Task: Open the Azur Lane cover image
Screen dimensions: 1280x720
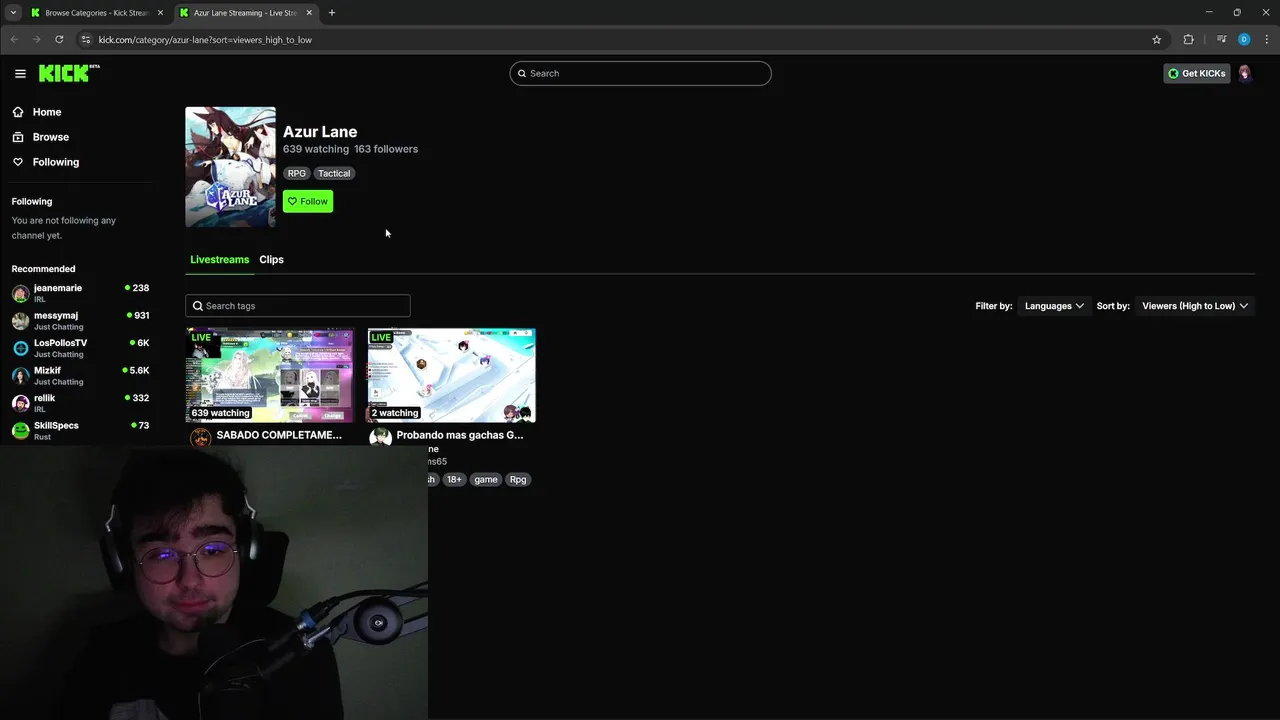Action: coord(230,167)
